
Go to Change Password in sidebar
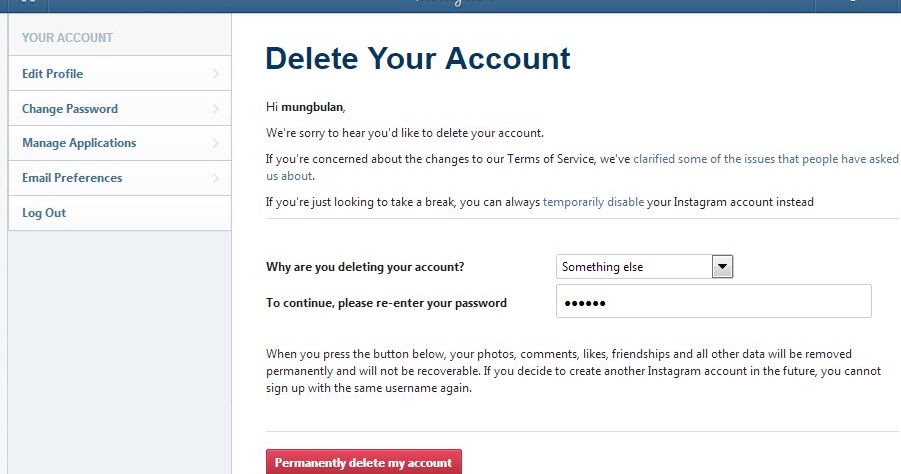(x=70, y=109)
